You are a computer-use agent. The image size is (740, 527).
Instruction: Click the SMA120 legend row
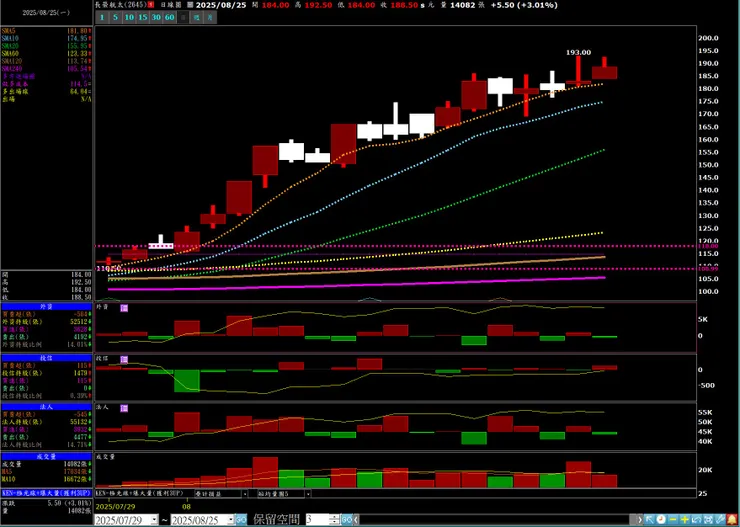click(x=46, y=61)
